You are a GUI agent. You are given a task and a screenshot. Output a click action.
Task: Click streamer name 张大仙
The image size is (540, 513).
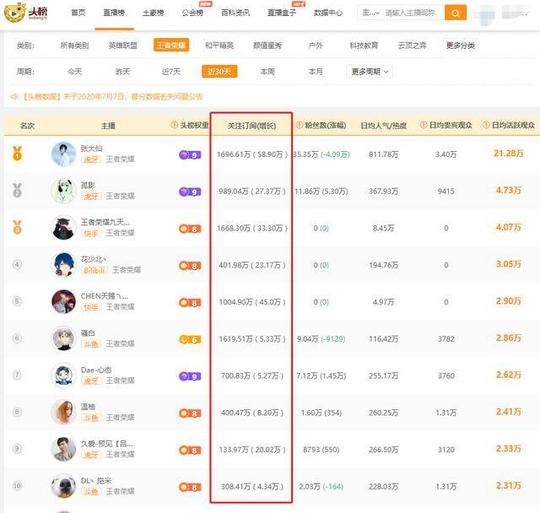pyautogui.click(x=91, y=148)
